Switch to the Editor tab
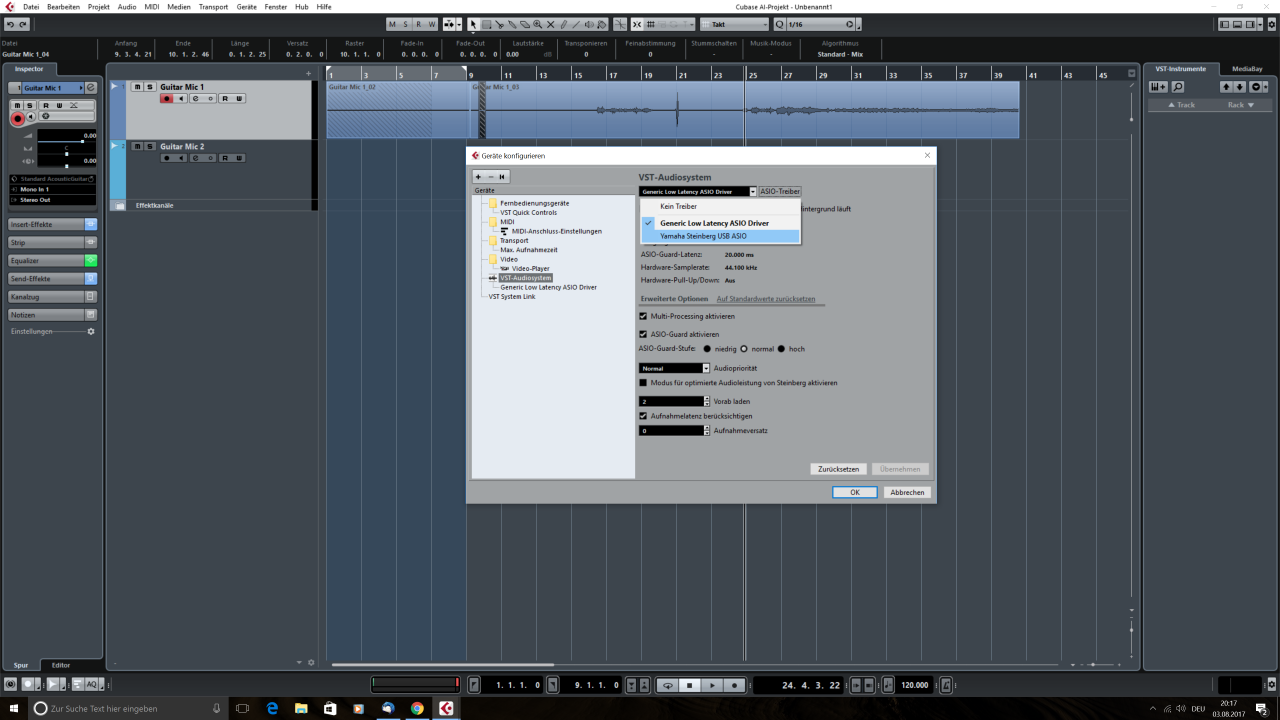This screenshot has height=720, width=1280. click(x=61, y=665)
